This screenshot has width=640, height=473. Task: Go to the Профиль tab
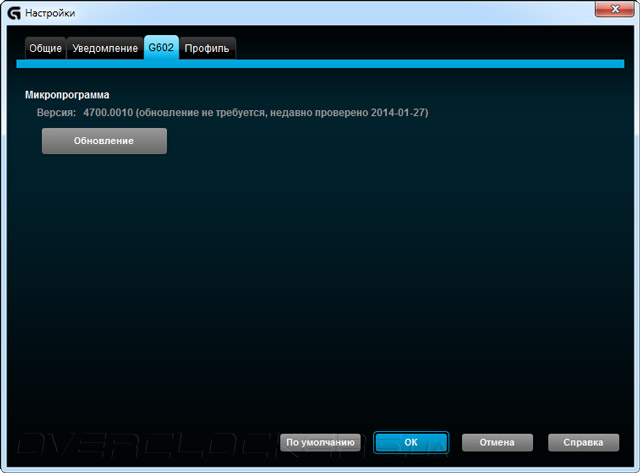tap(207, 48)
